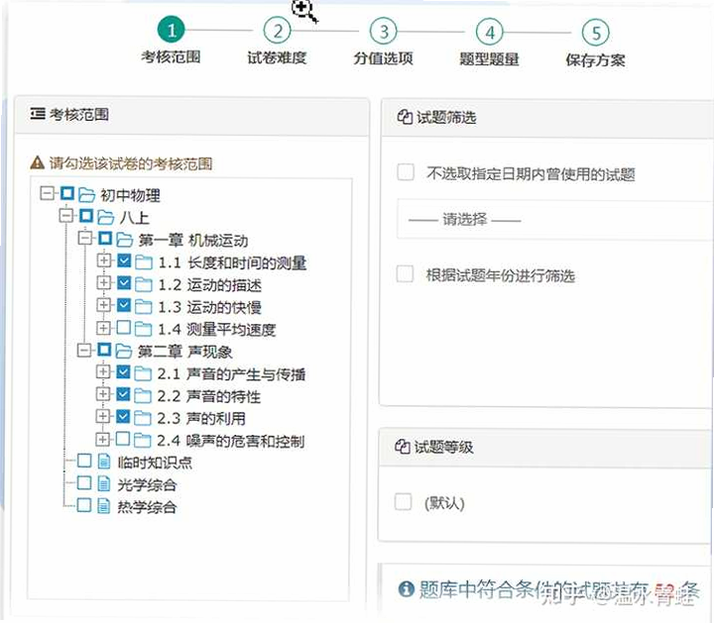The width and height of the screenshot is (714, 623).
Task: Click the step 2 circle for 试卷难度
Action: pos(277,31)
